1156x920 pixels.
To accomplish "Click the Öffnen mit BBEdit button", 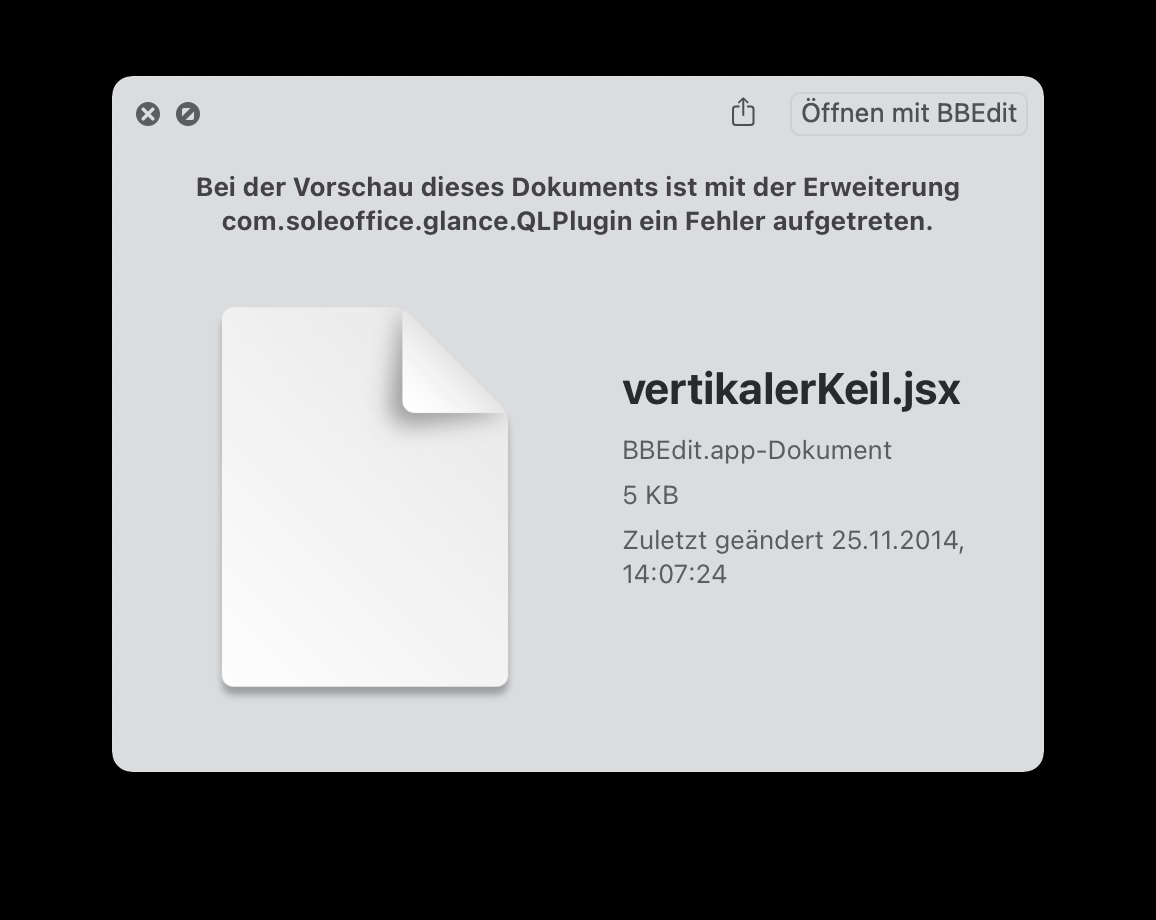I will coord(908,114).
